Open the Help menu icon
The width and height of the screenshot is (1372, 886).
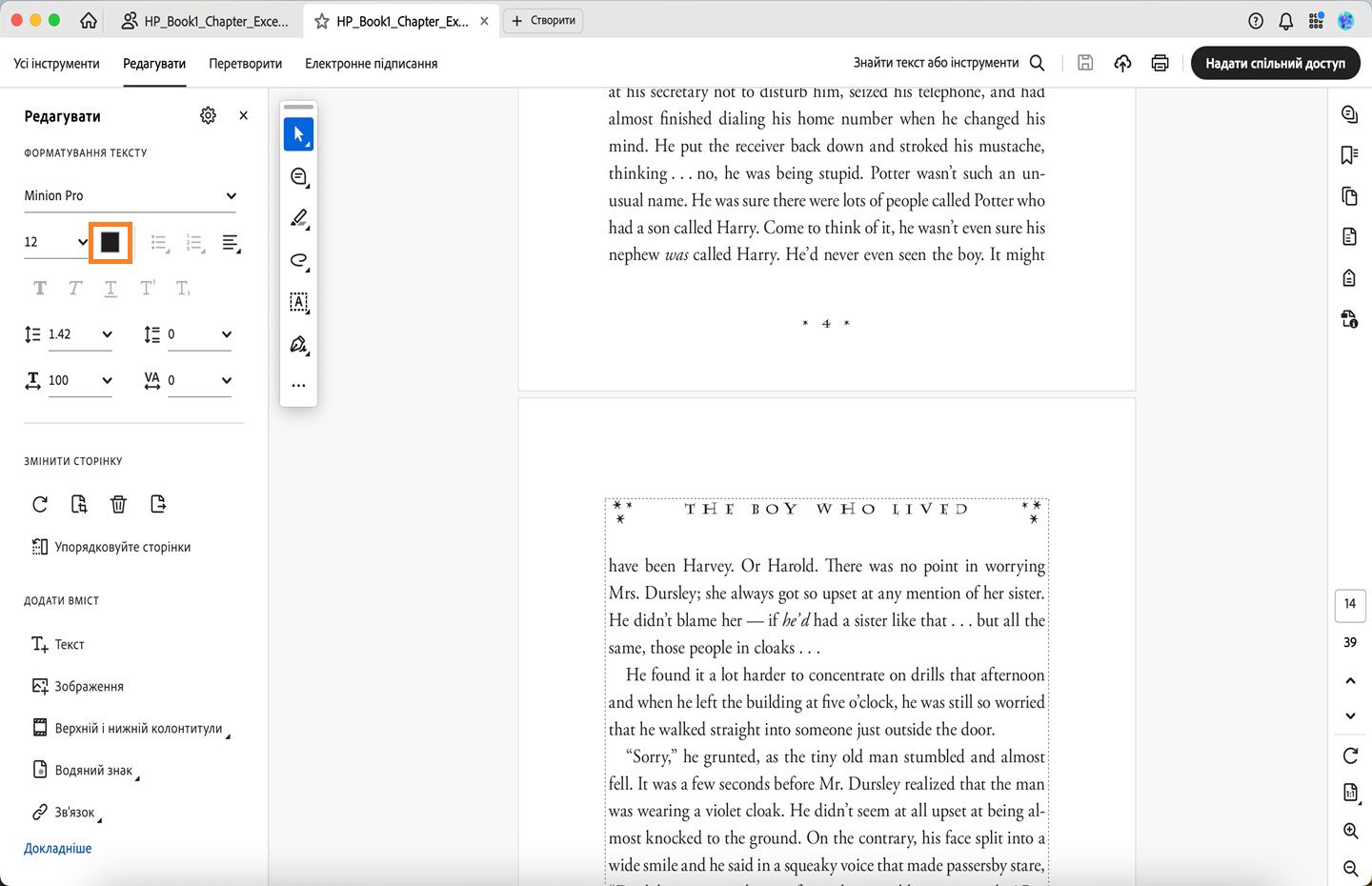[1256, 21]
